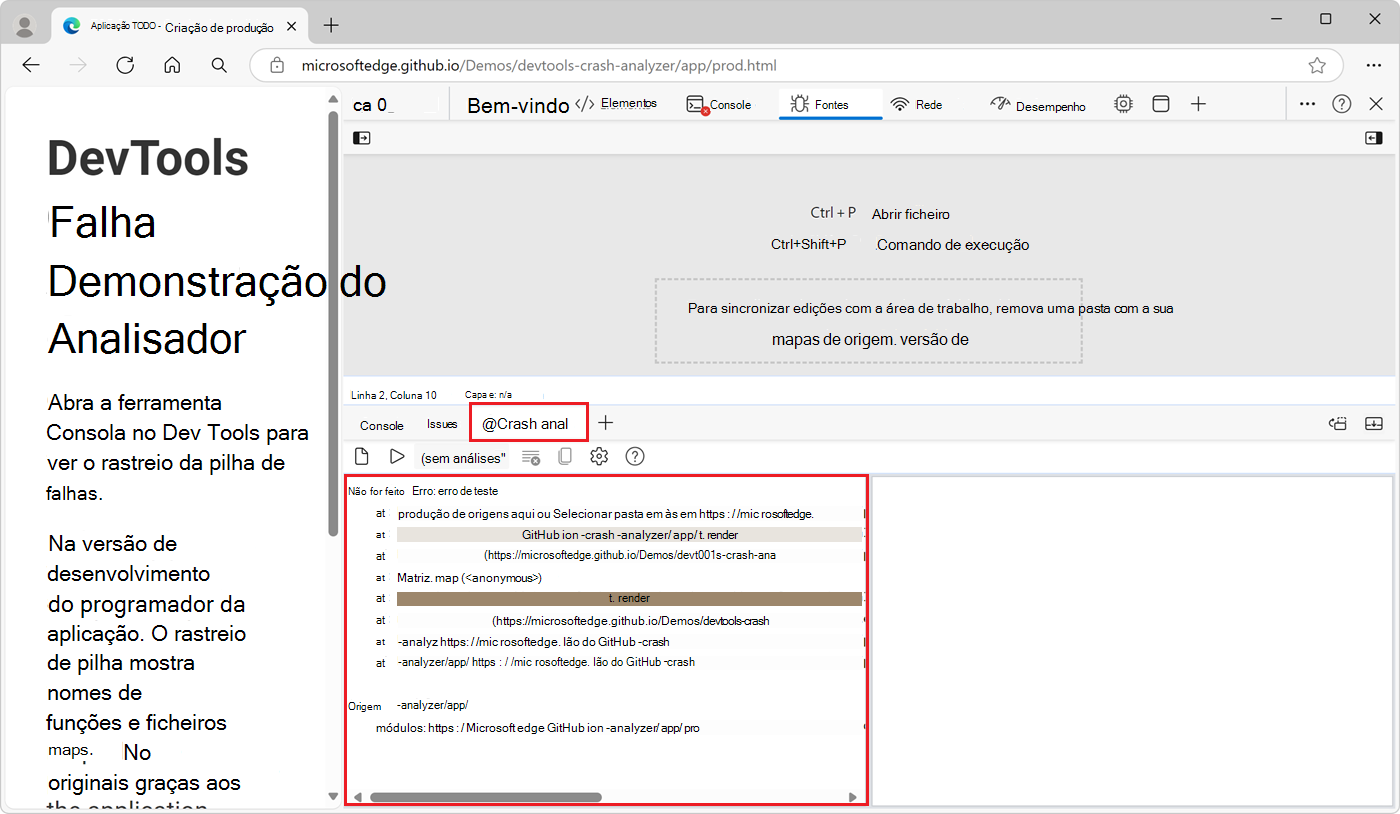Copy the crash analyzer output
The height and width of the screenshot is (814, 1400).
(x=565, y=456)
